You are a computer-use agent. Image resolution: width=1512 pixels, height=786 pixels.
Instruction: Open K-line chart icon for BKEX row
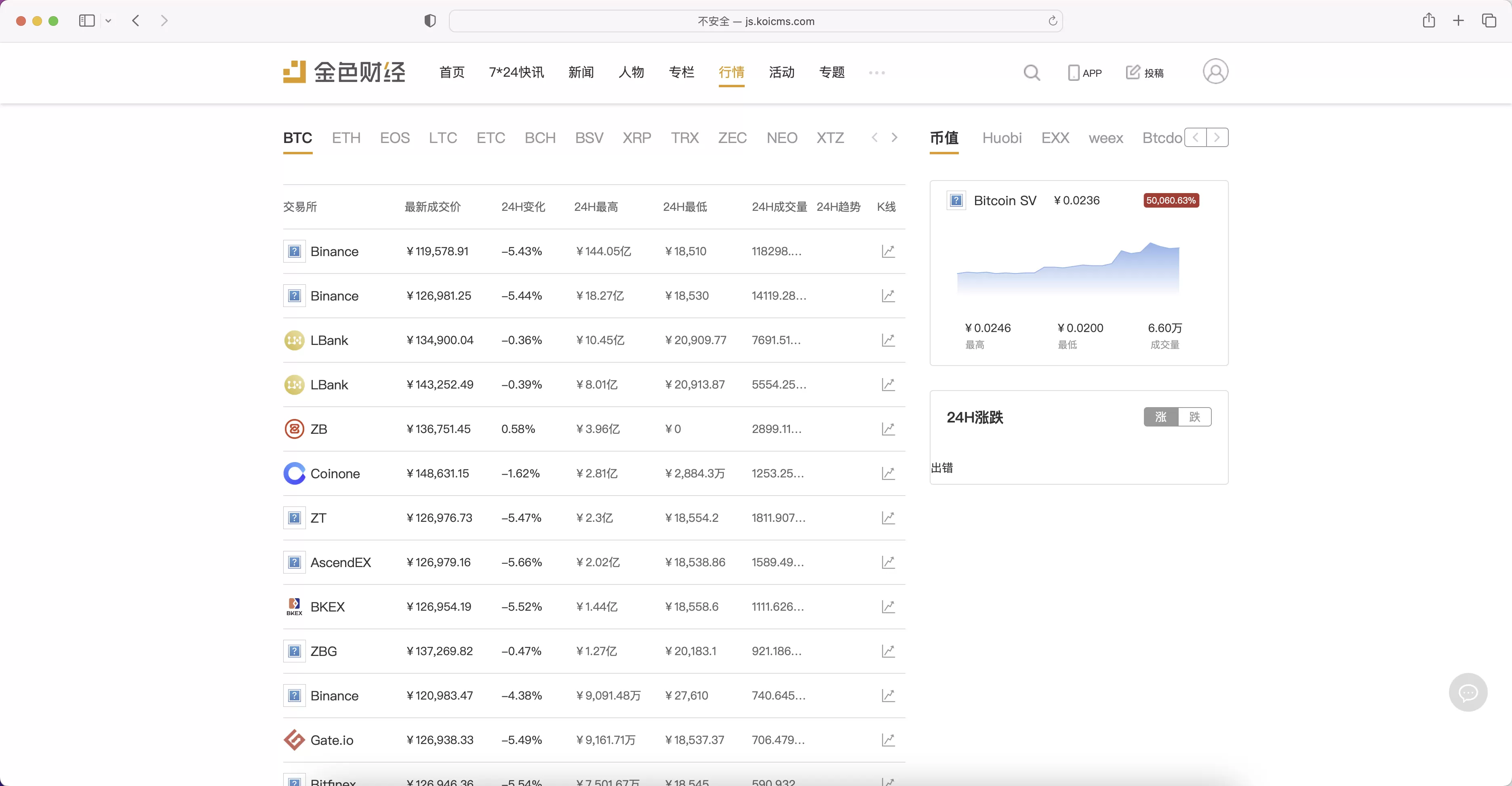pos(888,607)
